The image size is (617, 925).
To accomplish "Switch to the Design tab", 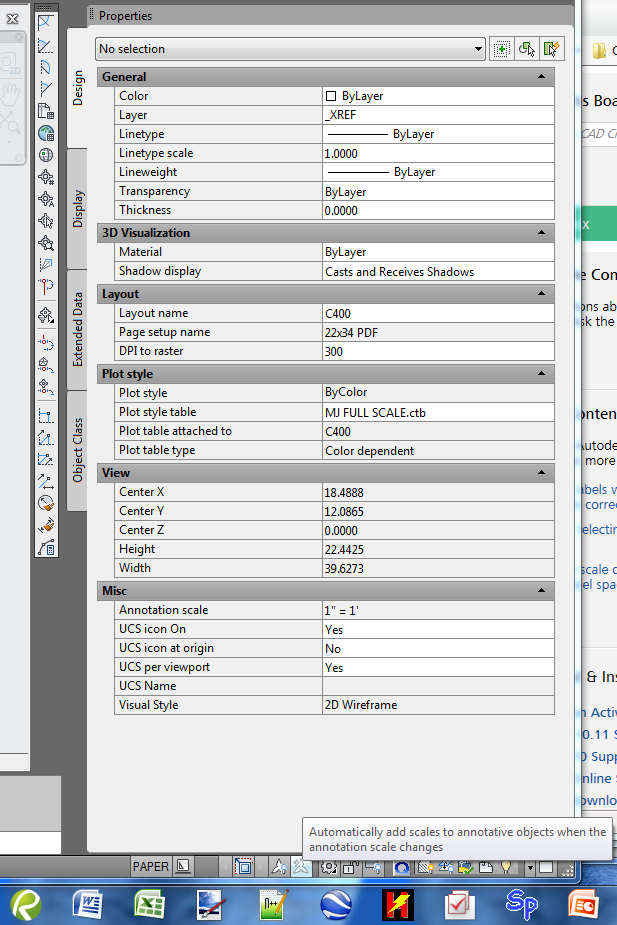I will point(78,88).
